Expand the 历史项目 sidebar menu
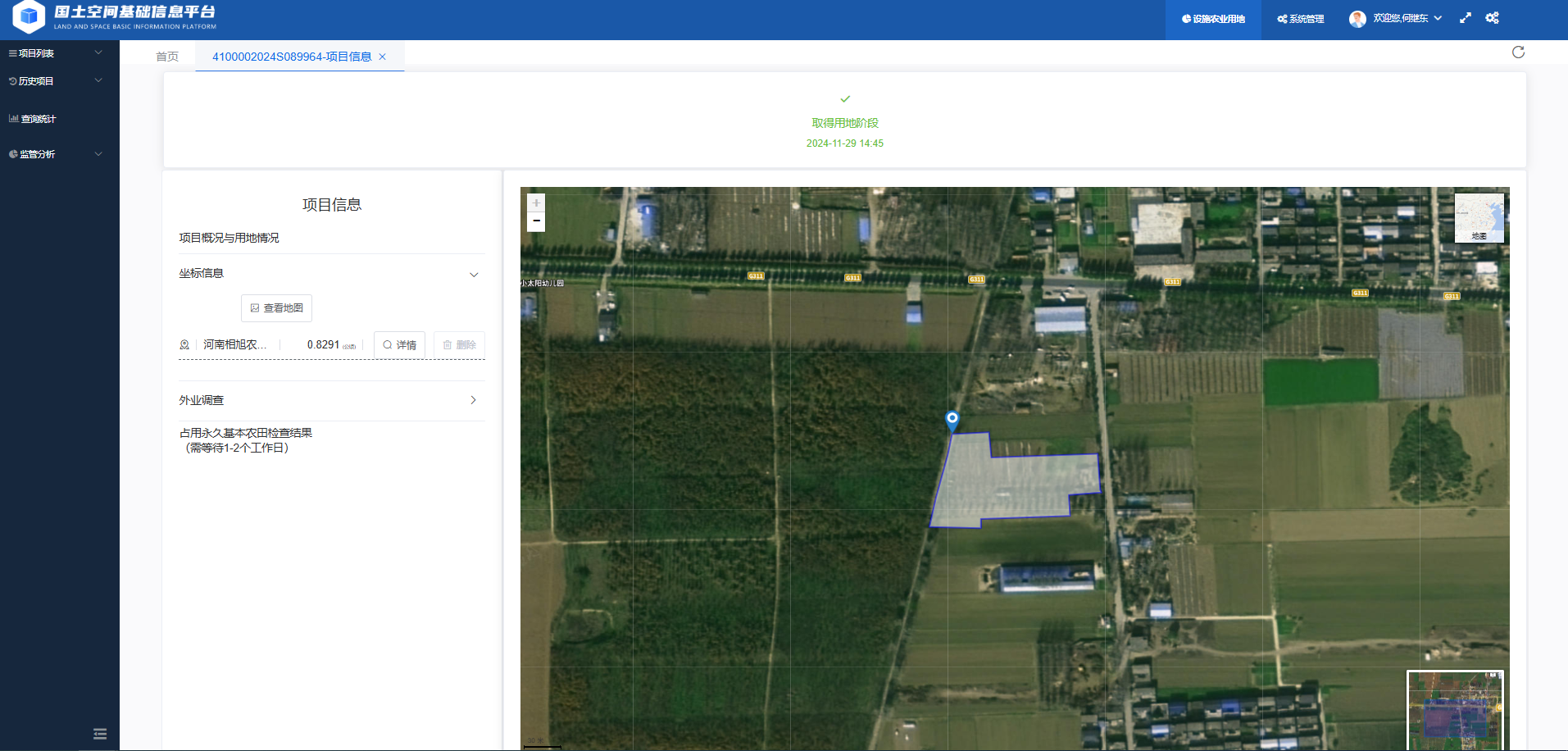The image size is (1568, 751). 56,81
